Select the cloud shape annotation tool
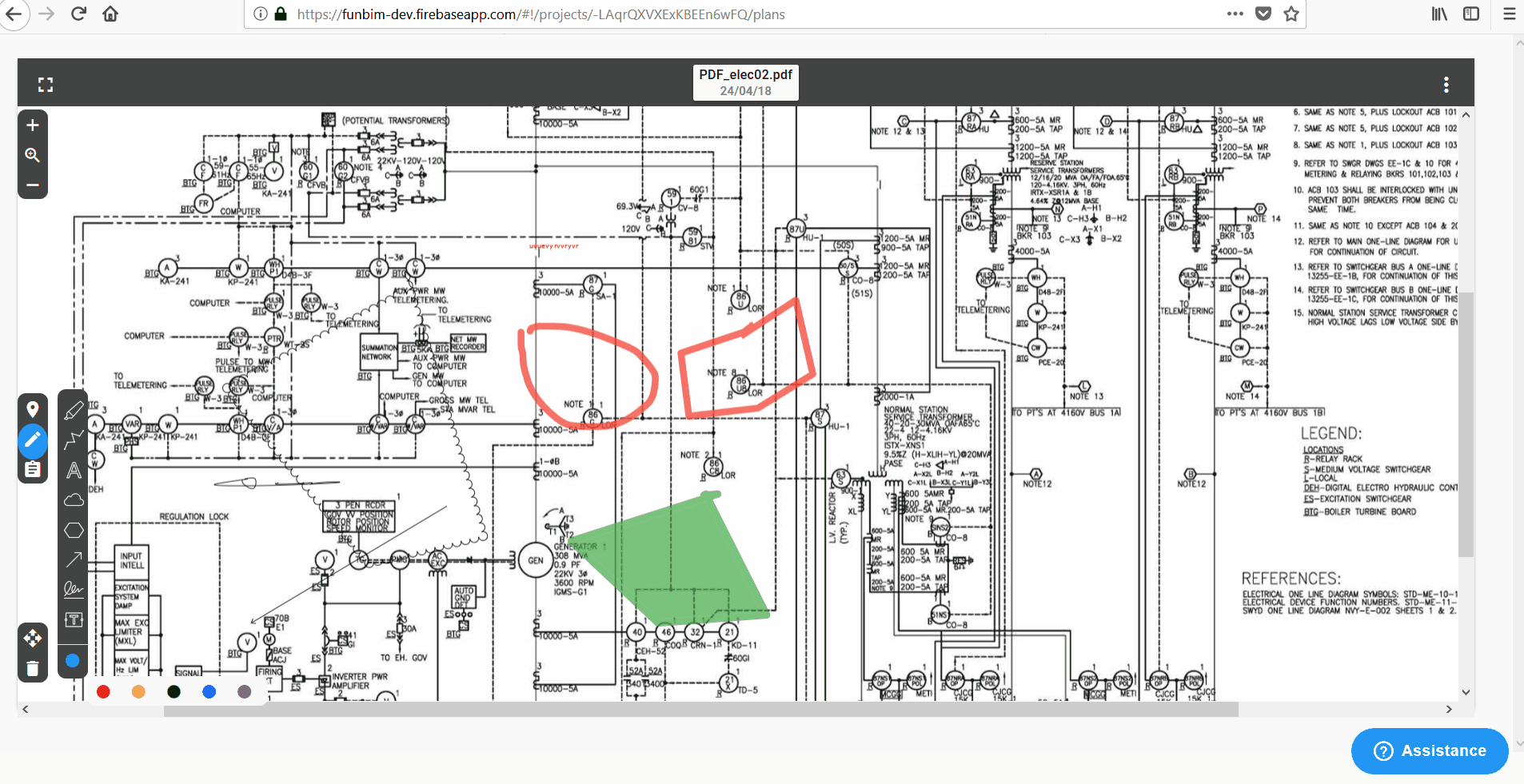 click(x=74, y=500)
